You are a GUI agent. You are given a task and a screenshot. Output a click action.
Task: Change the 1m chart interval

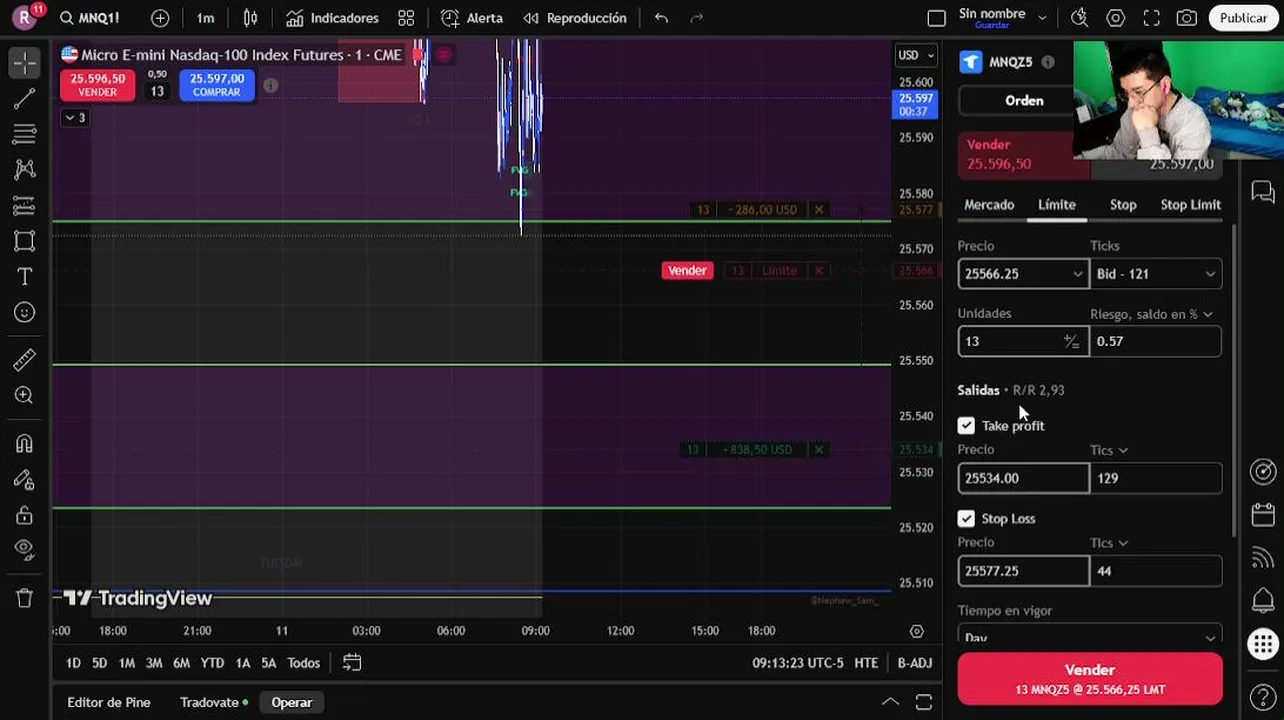(205, 18)
